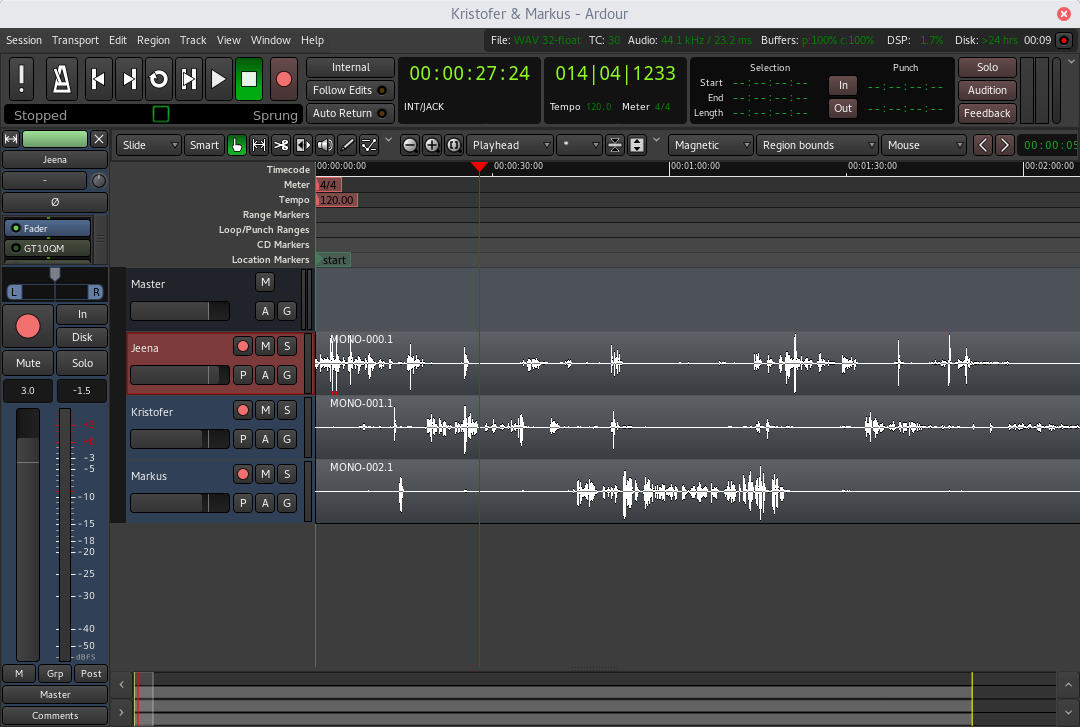Nudge backward with left arrow button
Screen dimensions: 1080x727
[x=983, y=145]
